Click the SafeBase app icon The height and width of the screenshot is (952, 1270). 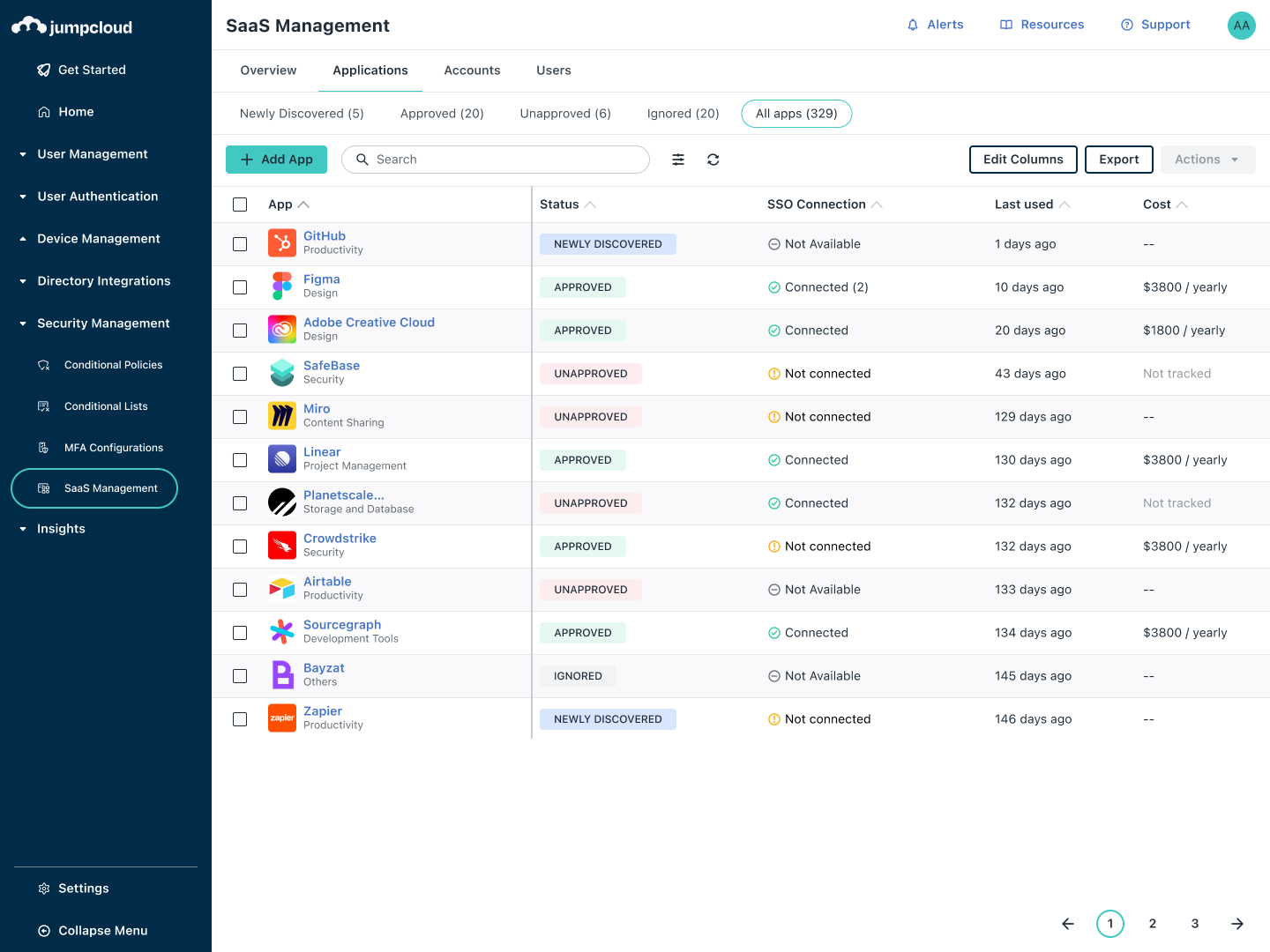(x=282, y=373)
